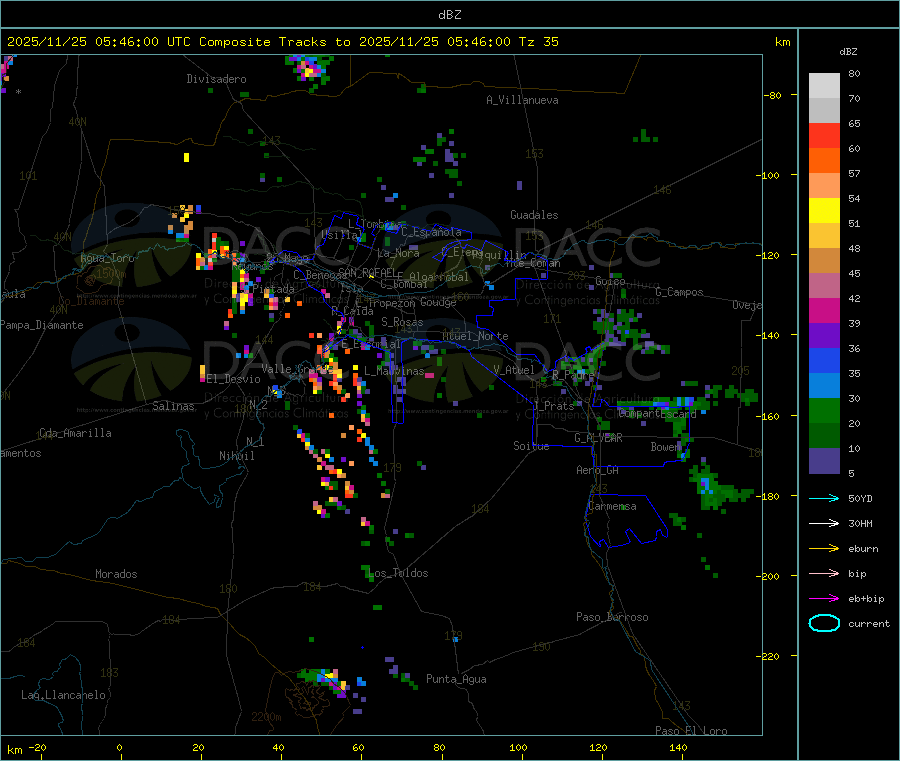This screenshot has height=761, width=900.
Task: Click the orange 57 dBZ color swatch
Action: 824,161
